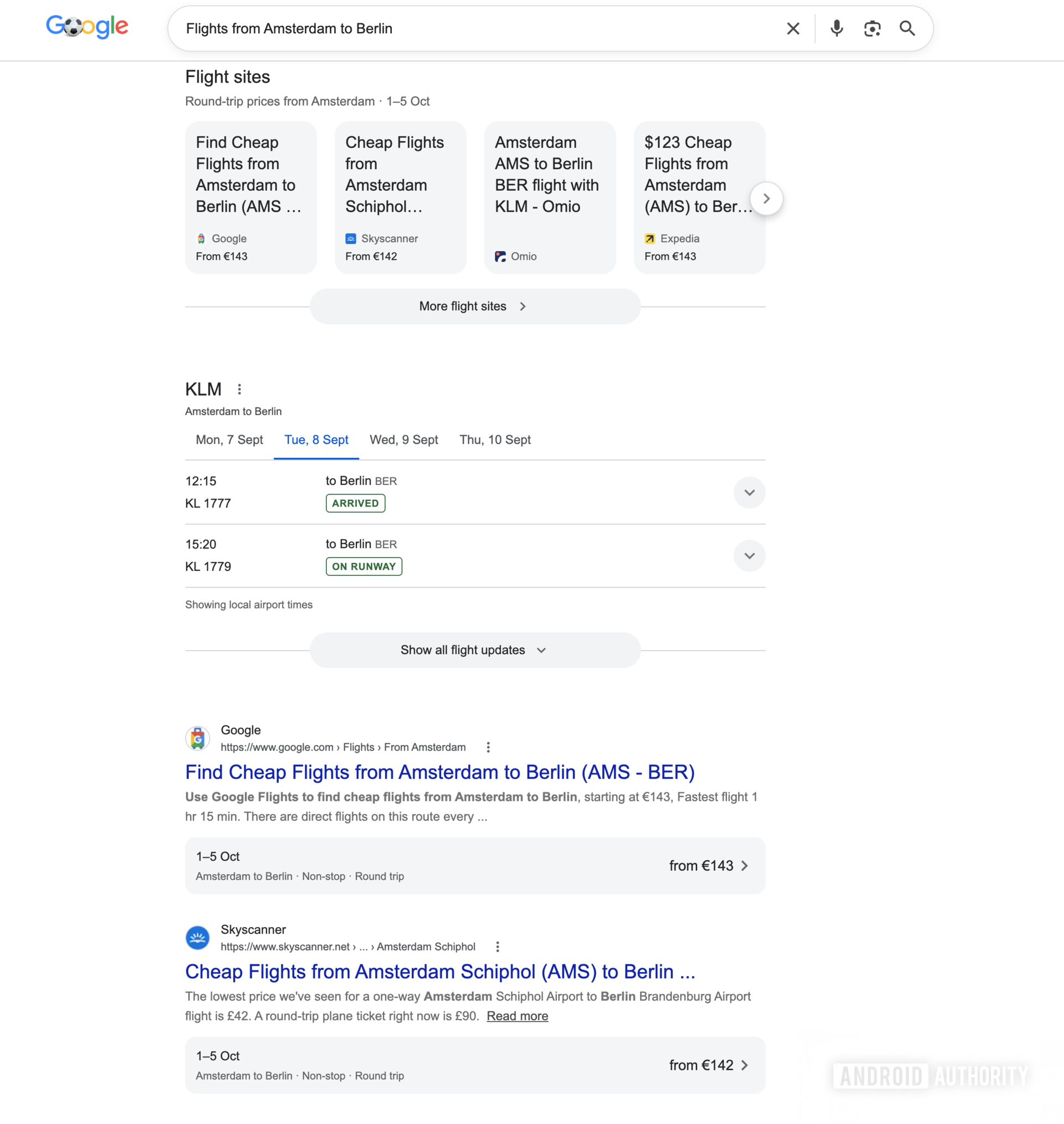Screen dimensions: 1064x1124
Task: Click the 'Flight sites' heading
Action: [x=227, y=76]
